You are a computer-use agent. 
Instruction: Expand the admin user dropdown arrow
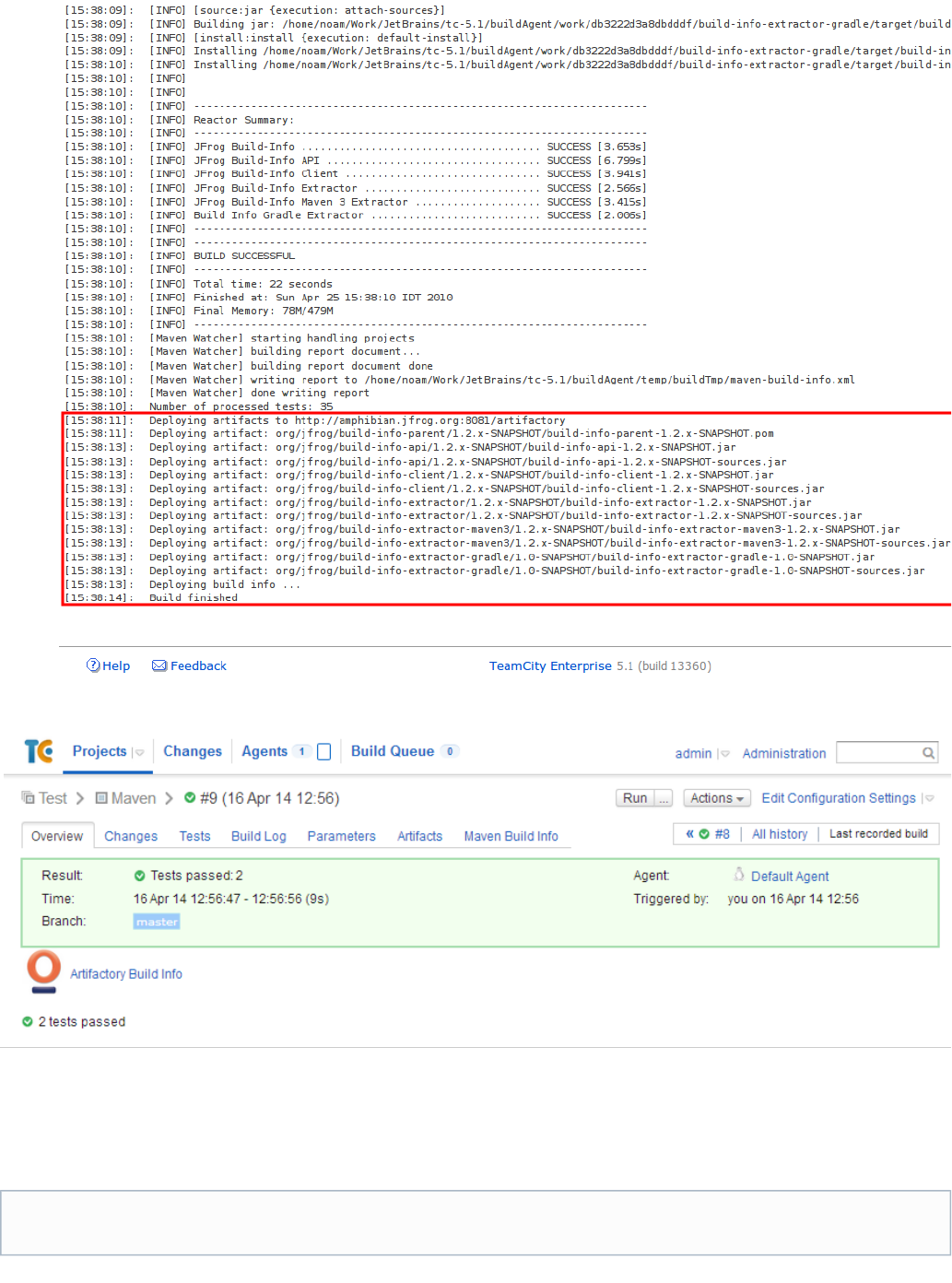click(725, 754)
